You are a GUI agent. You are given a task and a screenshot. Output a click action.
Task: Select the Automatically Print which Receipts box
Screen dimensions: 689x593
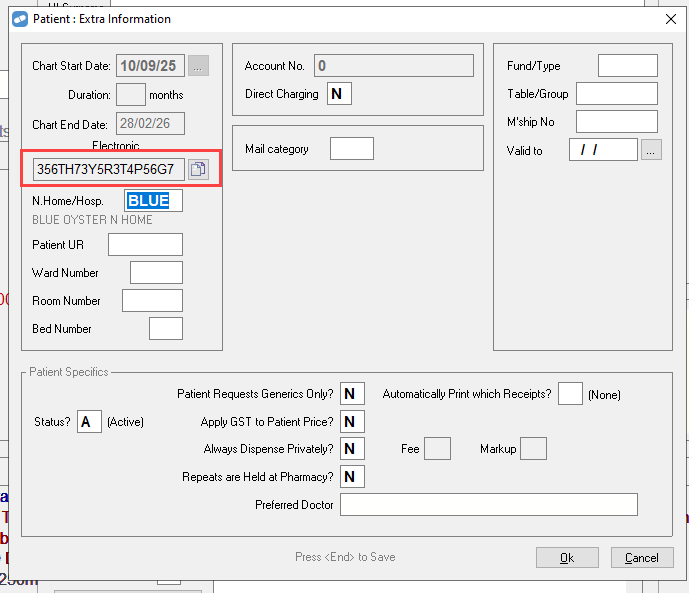pos(570,394)
